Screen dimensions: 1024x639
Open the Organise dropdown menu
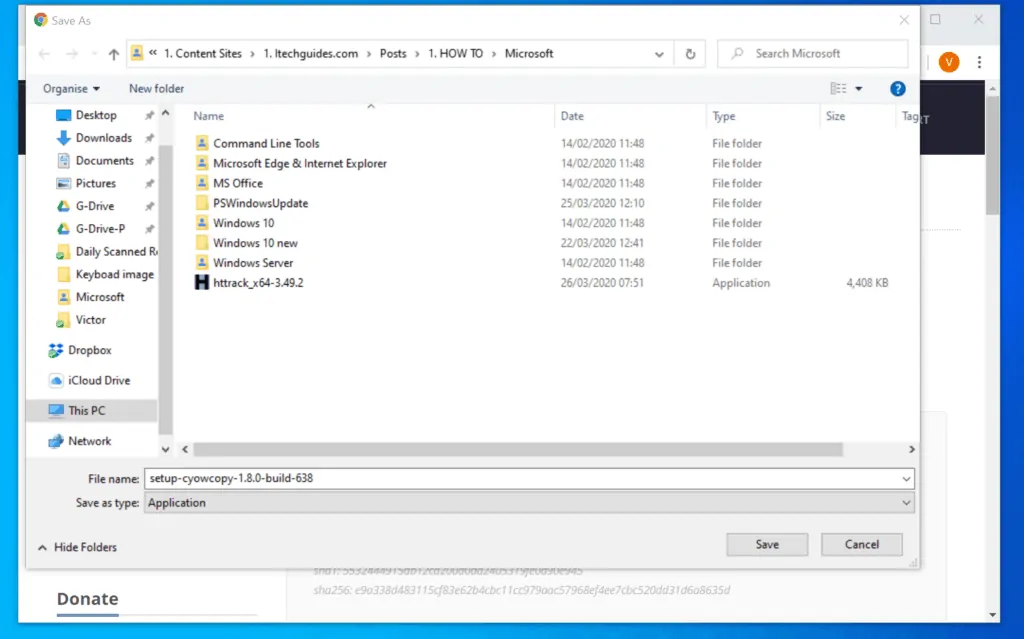71,89
